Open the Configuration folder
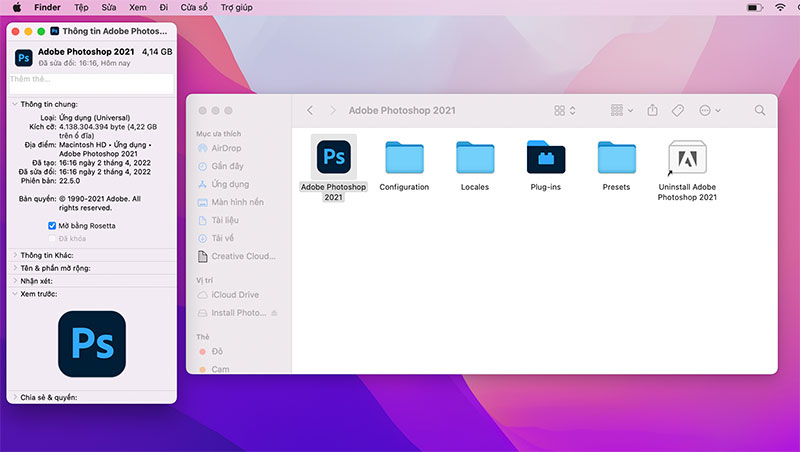 (404, 158)
